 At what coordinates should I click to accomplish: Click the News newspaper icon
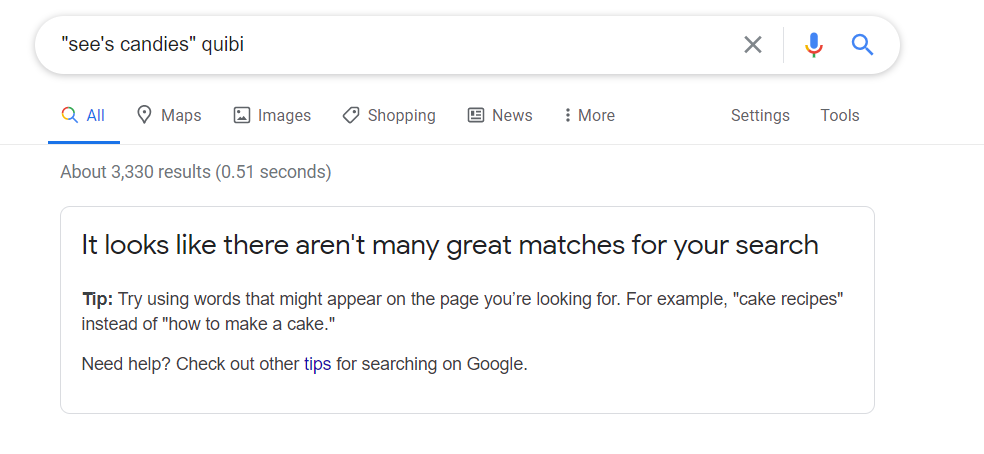476,115
